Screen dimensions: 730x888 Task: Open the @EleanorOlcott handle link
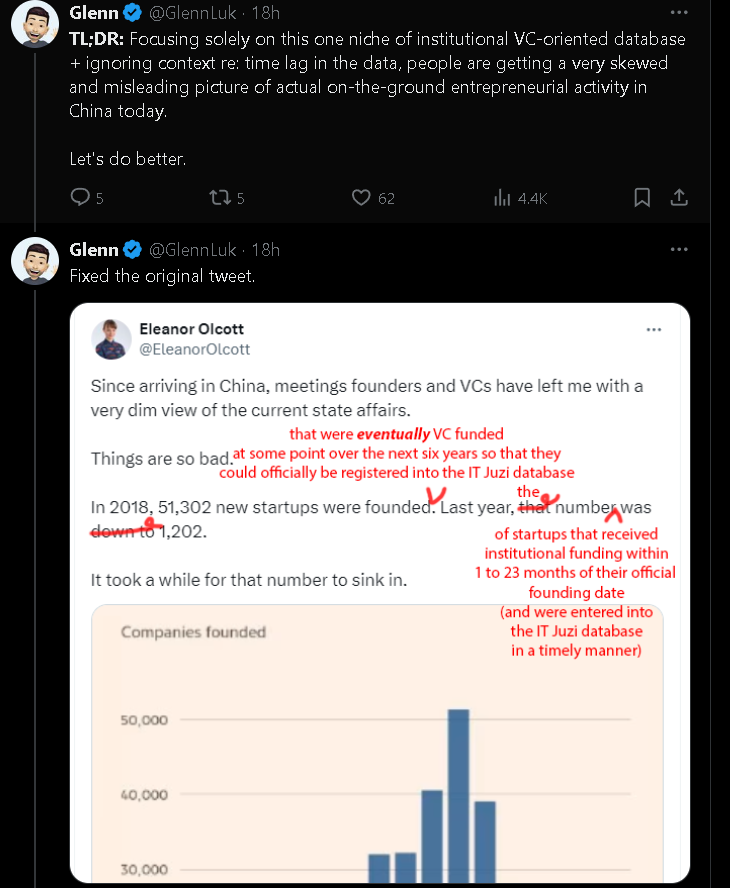coord(196,349)
